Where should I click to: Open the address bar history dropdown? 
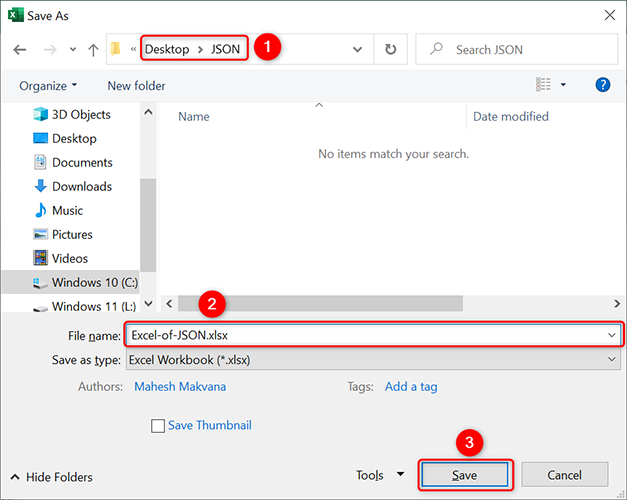click(358, 49)
